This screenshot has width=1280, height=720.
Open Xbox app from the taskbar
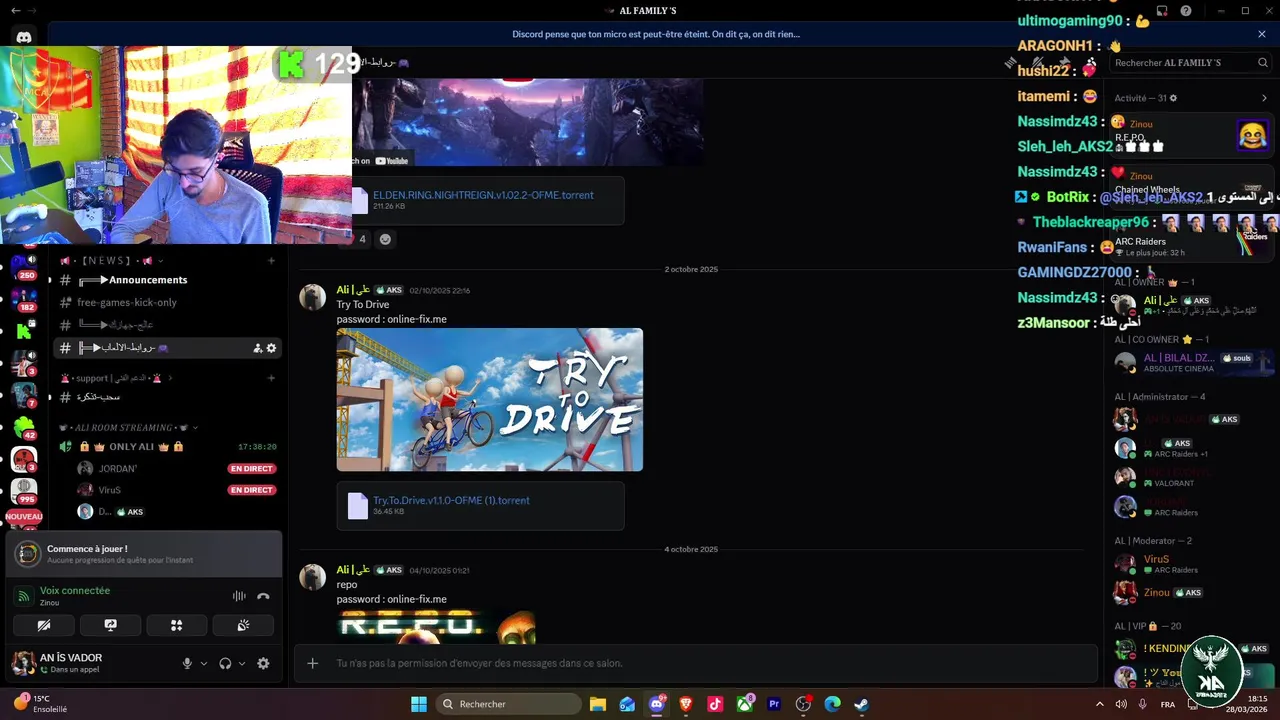coord(745,704)
